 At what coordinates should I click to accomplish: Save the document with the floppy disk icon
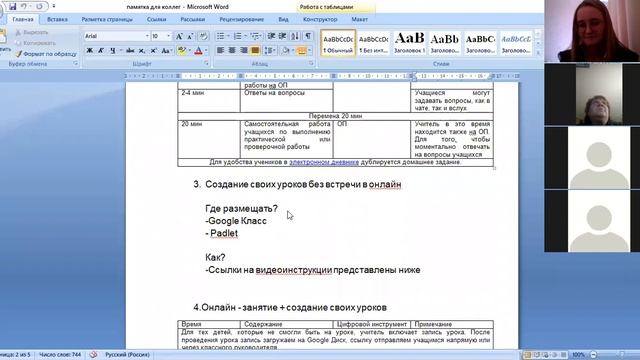pyautogui.click(x=12, y=7)
